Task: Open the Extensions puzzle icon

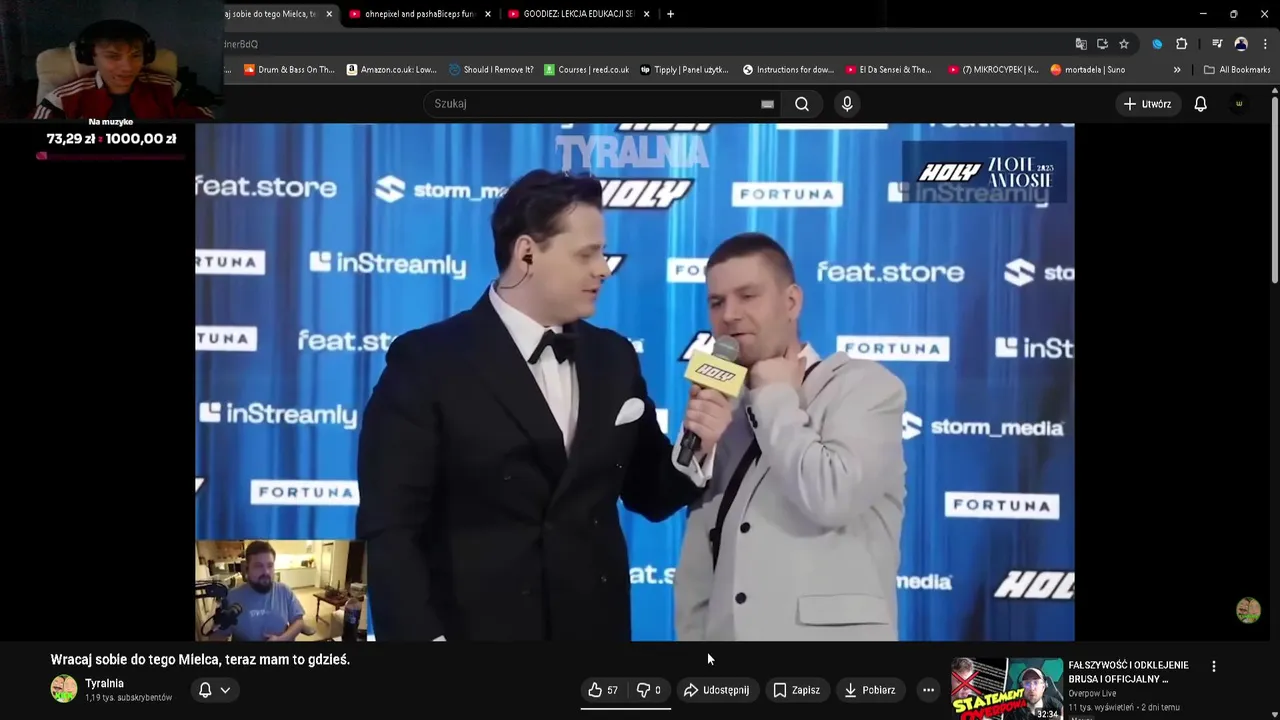Action: 1181,44
